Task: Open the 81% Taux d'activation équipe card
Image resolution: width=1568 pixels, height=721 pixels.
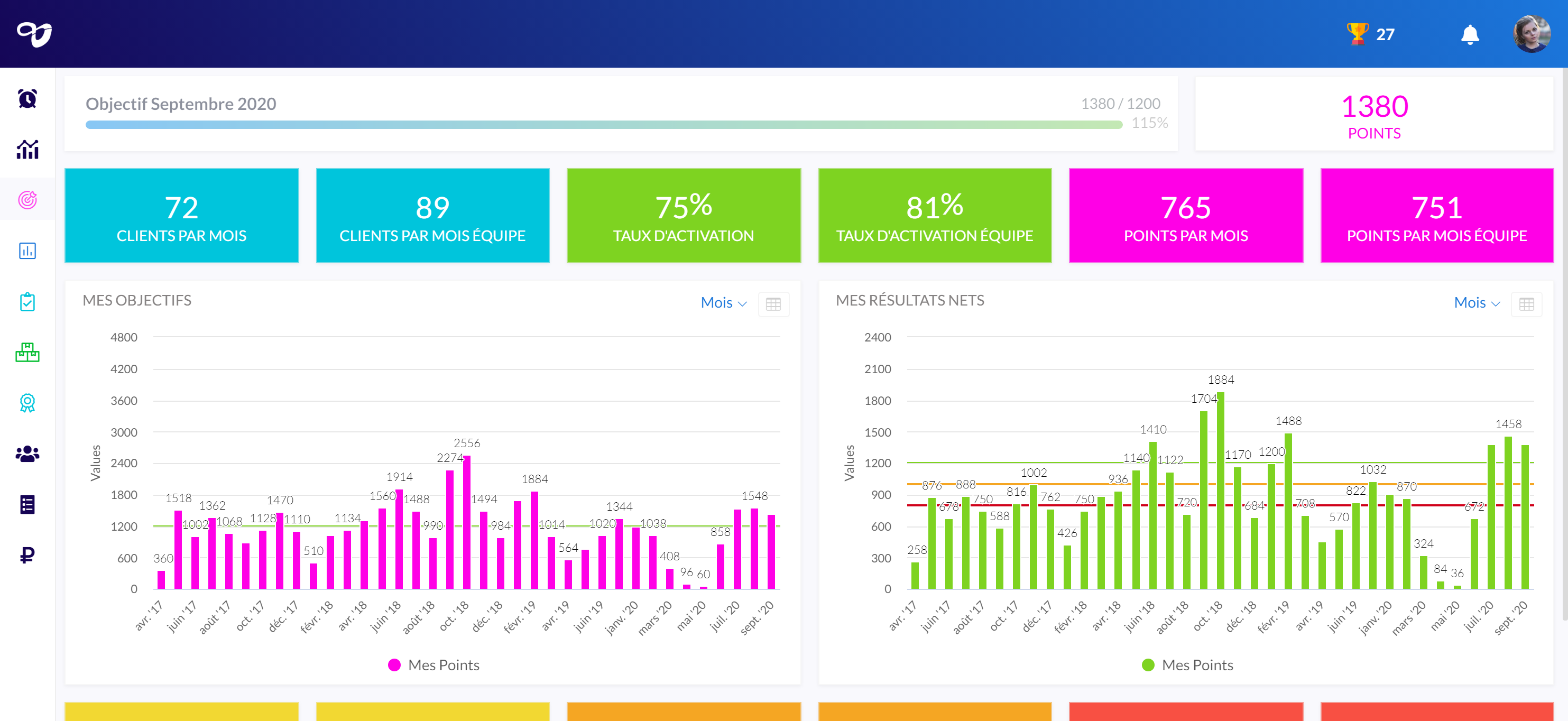Action: (935, 215)
